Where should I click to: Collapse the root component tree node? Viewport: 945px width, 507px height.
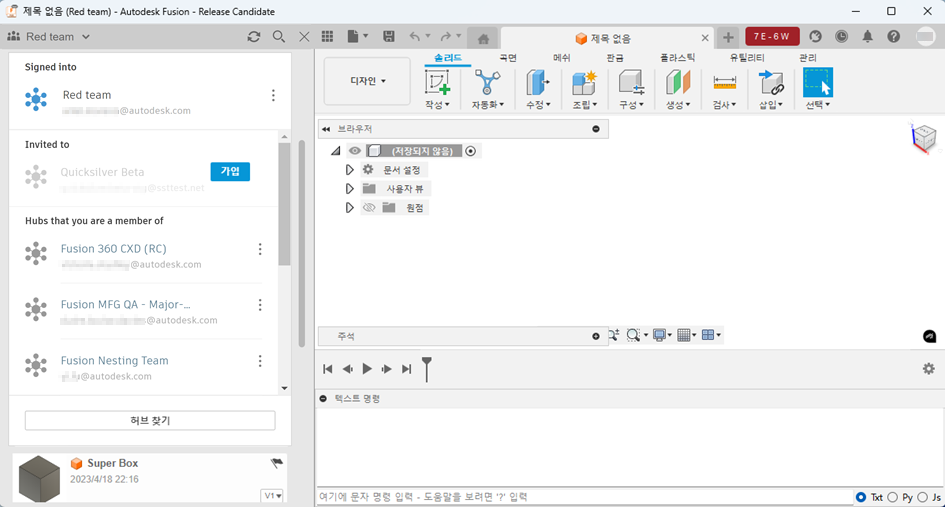coord(336,151)
